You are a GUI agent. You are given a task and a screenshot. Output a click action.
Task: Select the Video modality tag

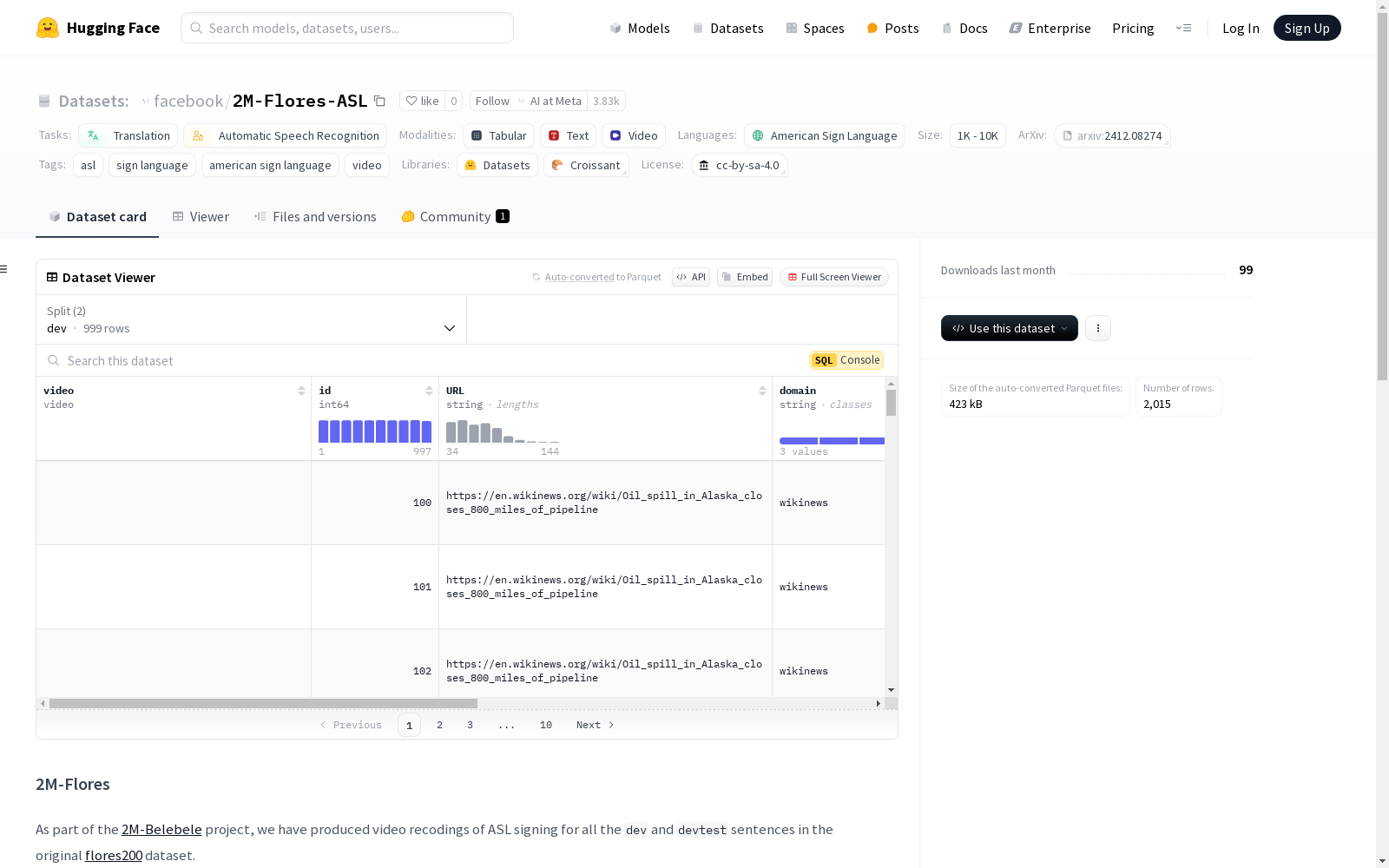634,135
